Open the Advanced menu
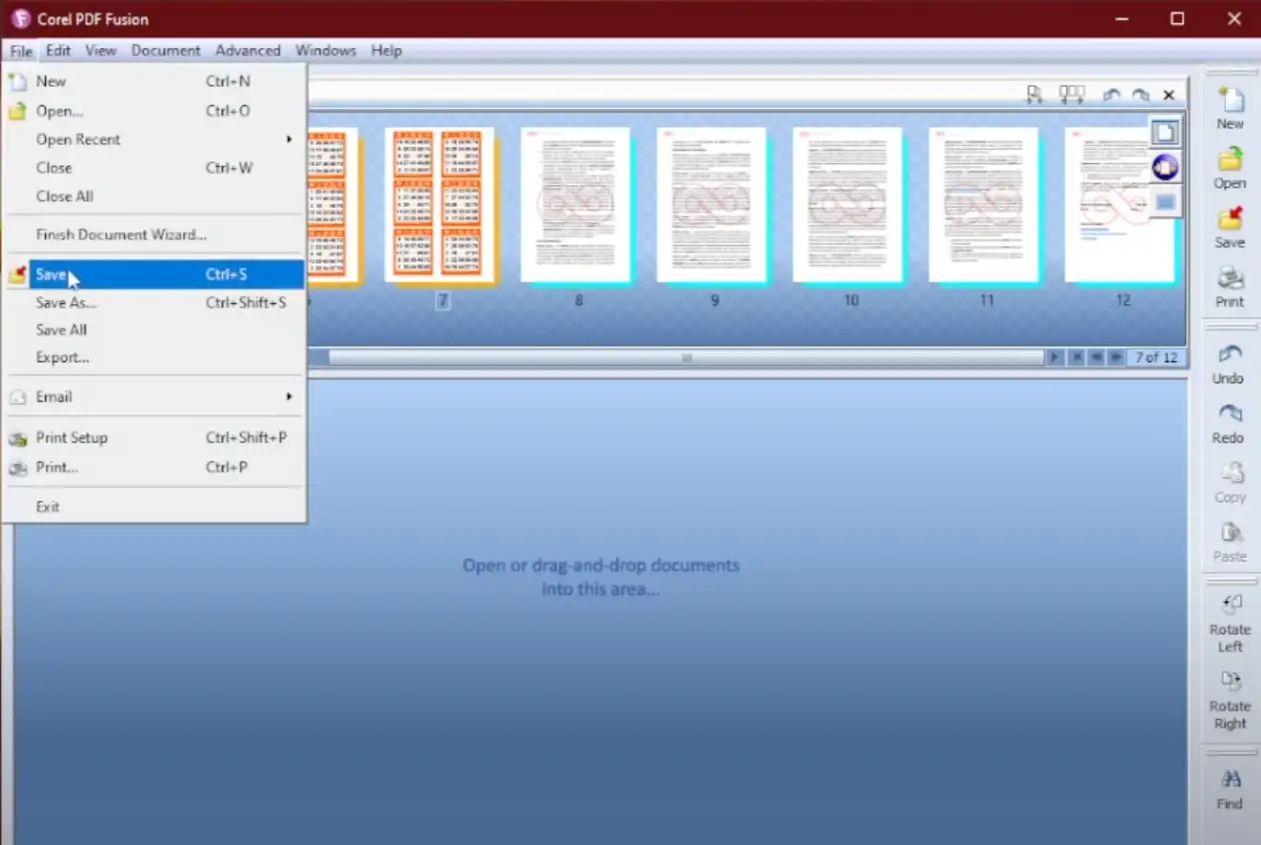 pyautogui.click(x=248, y=50)
